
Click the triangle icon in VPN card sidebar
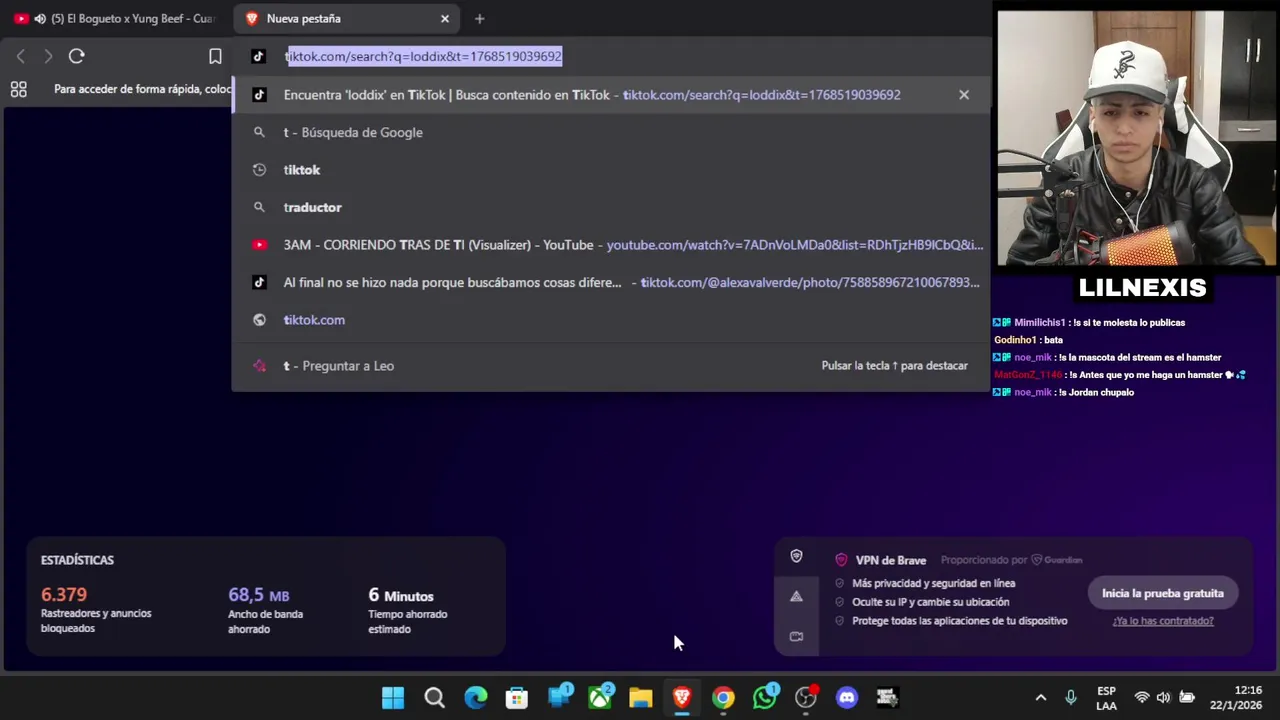click(x=796, y=596)
